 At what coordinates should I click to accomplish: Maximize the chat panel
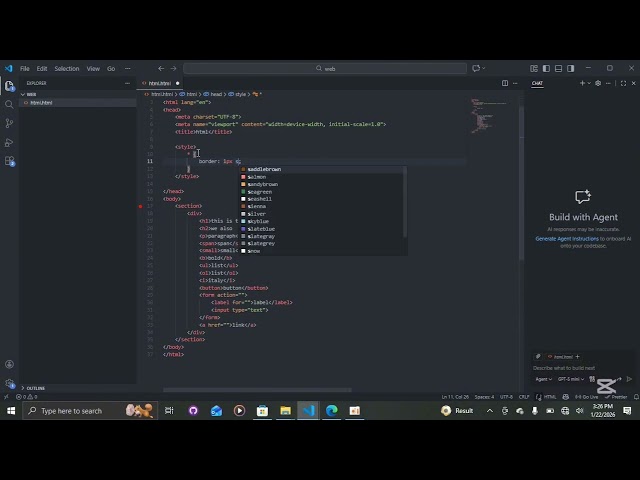(623, 83)
